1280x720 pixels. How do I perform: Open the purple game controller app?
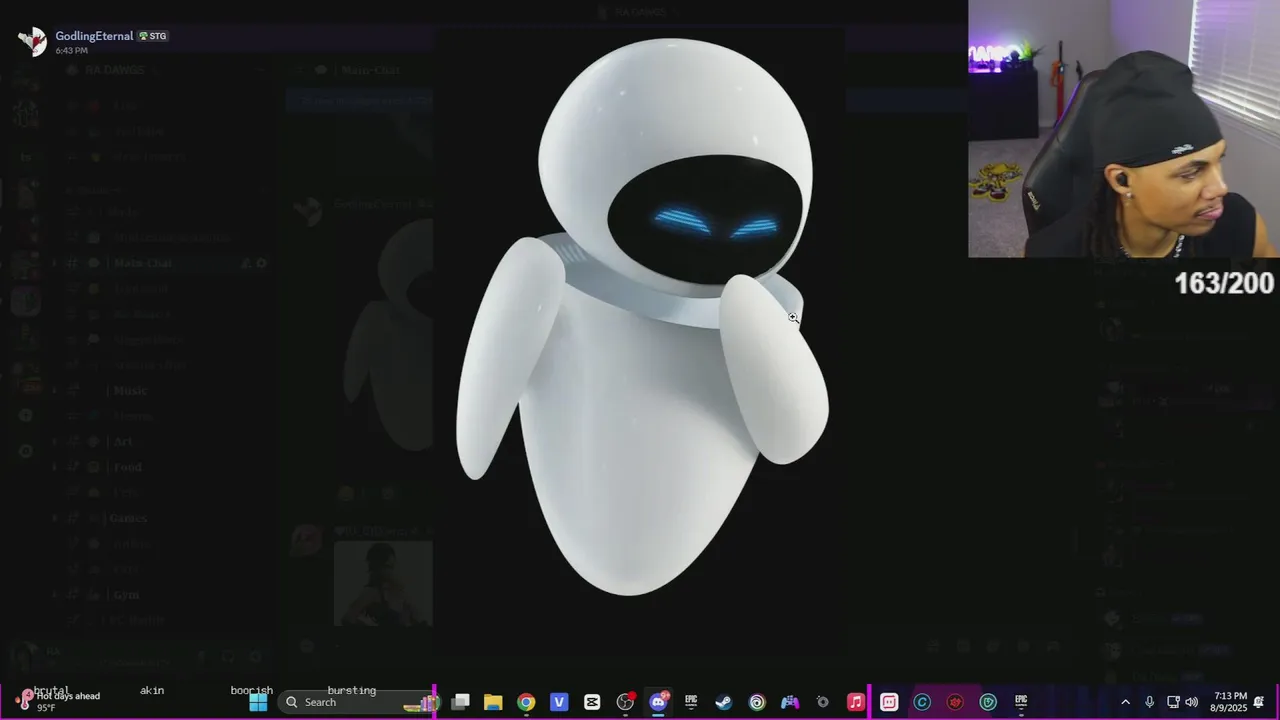pos(790,702)
